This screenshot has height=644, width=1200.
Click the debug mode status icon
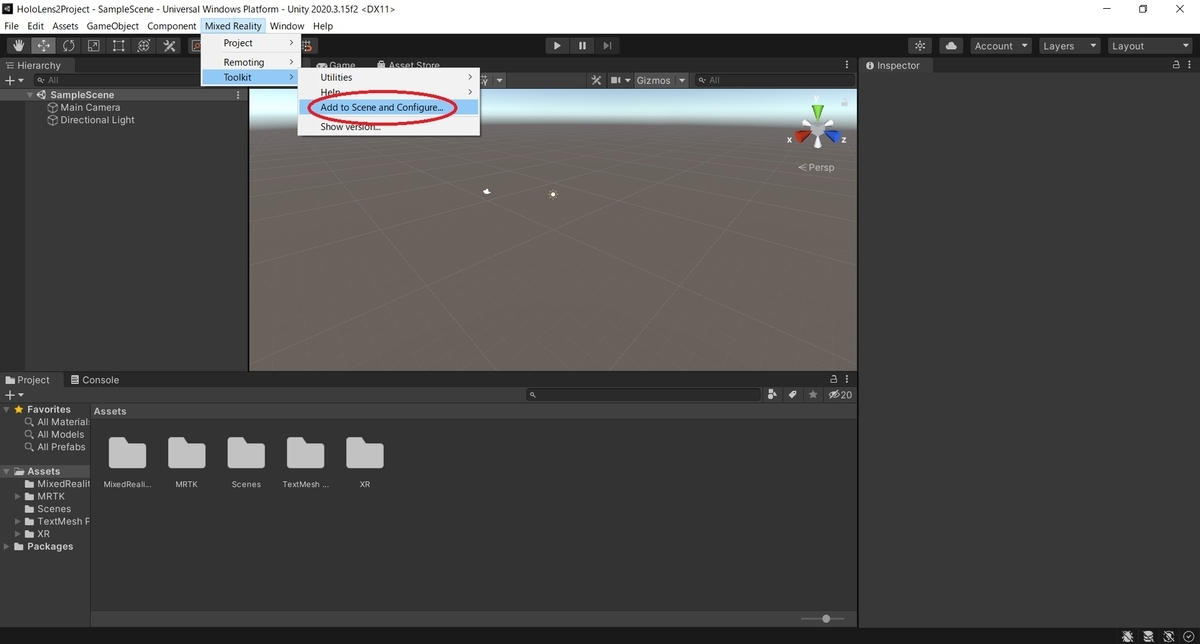coord(1128,636)
